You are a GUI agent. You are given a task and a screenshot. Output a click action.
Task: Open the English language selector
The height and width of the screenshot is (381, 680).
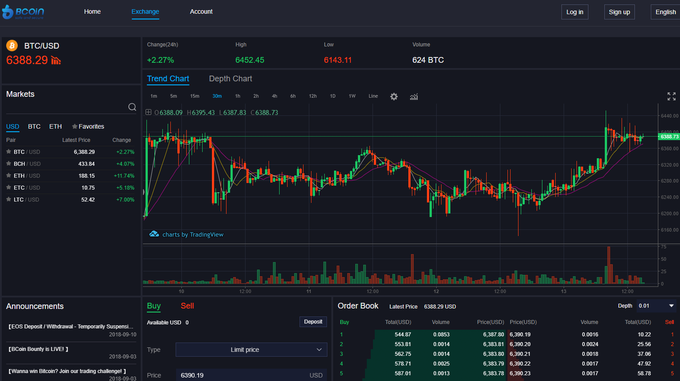pos(665,12)
